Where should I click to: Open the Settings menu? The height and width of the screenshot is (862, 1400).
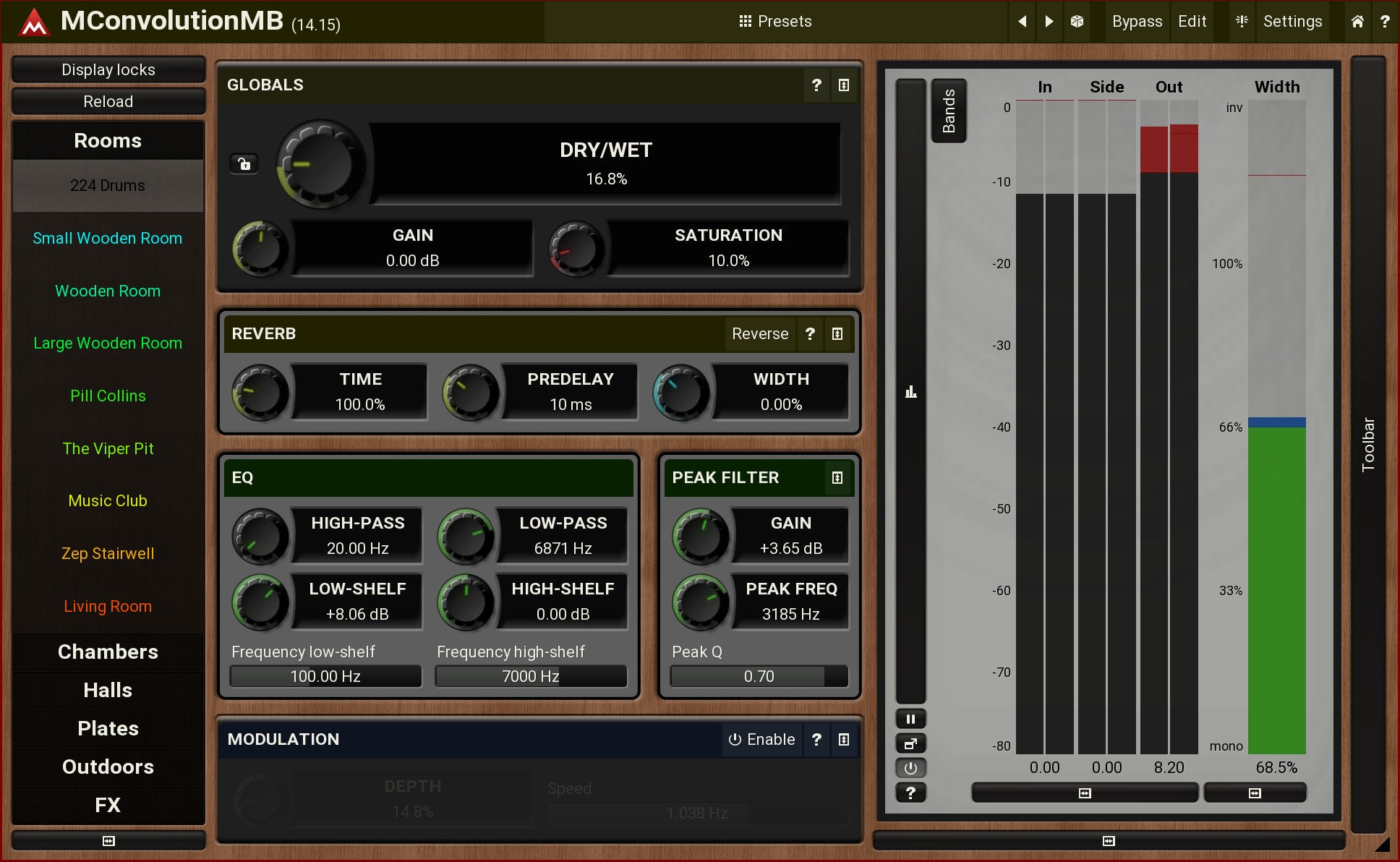click(1292, 21)
